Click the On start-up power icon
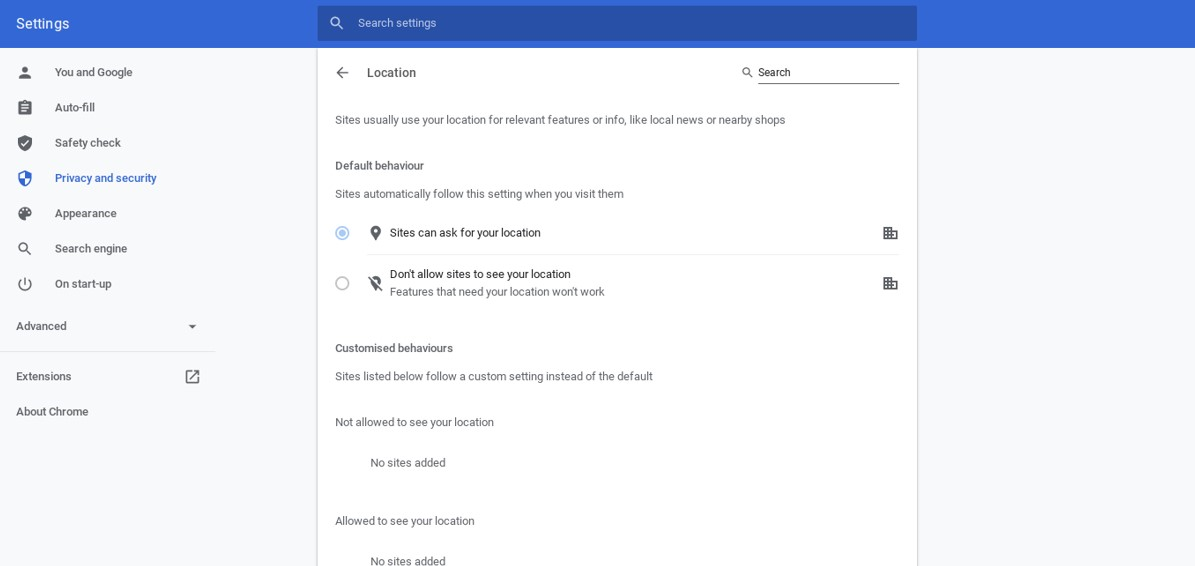The height and width of the screenshot is (566, 1195). coord(25,284)
